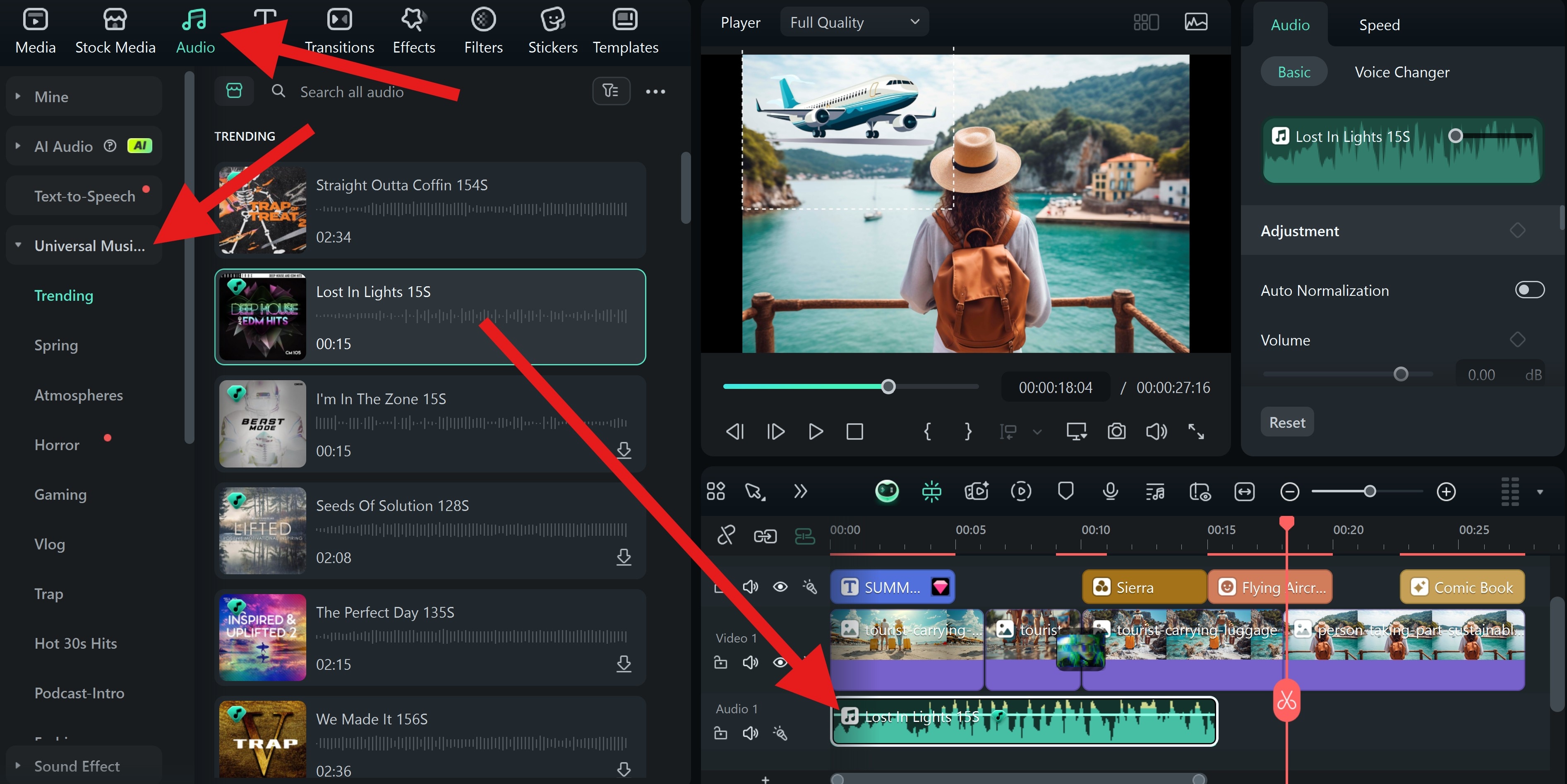Click the record voiceover microphone icon
Image resolution: width=1567 pixels, height=784 pixels.
1110,491
